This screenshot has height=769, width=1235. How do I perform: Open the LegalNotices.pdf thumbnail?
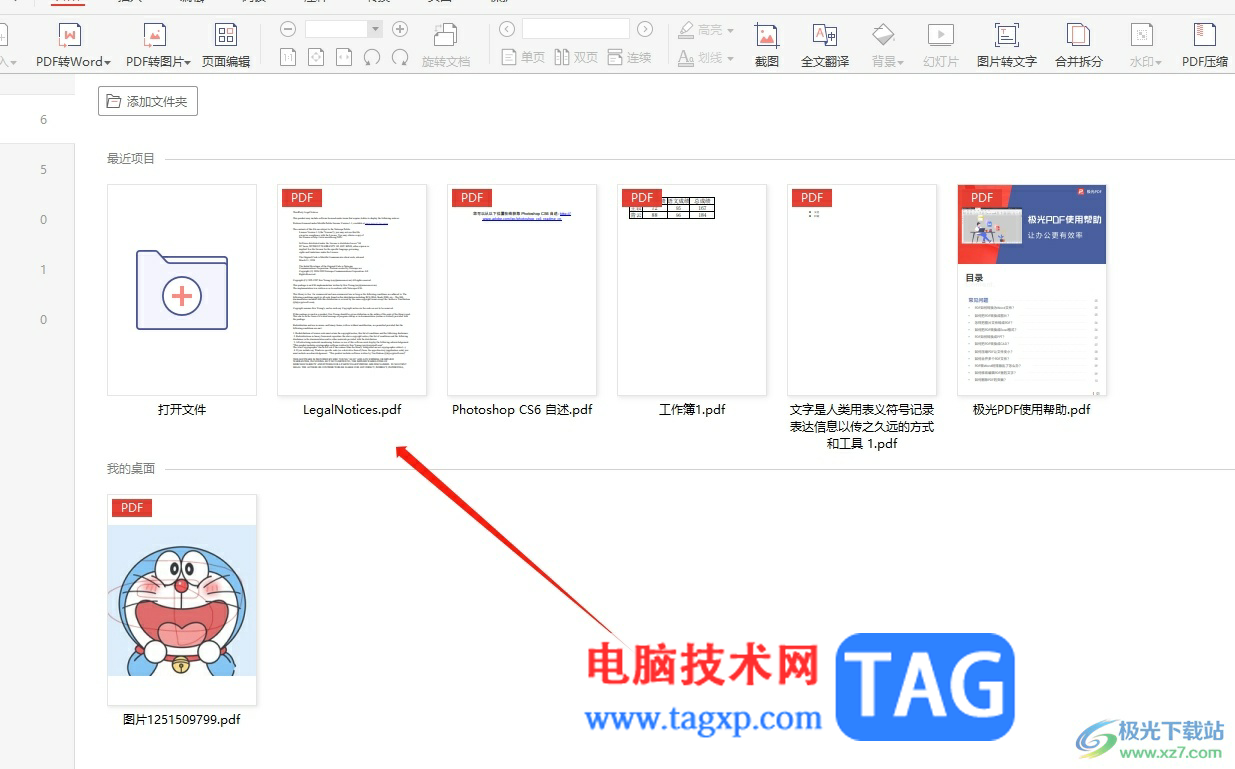coord(352,290)
